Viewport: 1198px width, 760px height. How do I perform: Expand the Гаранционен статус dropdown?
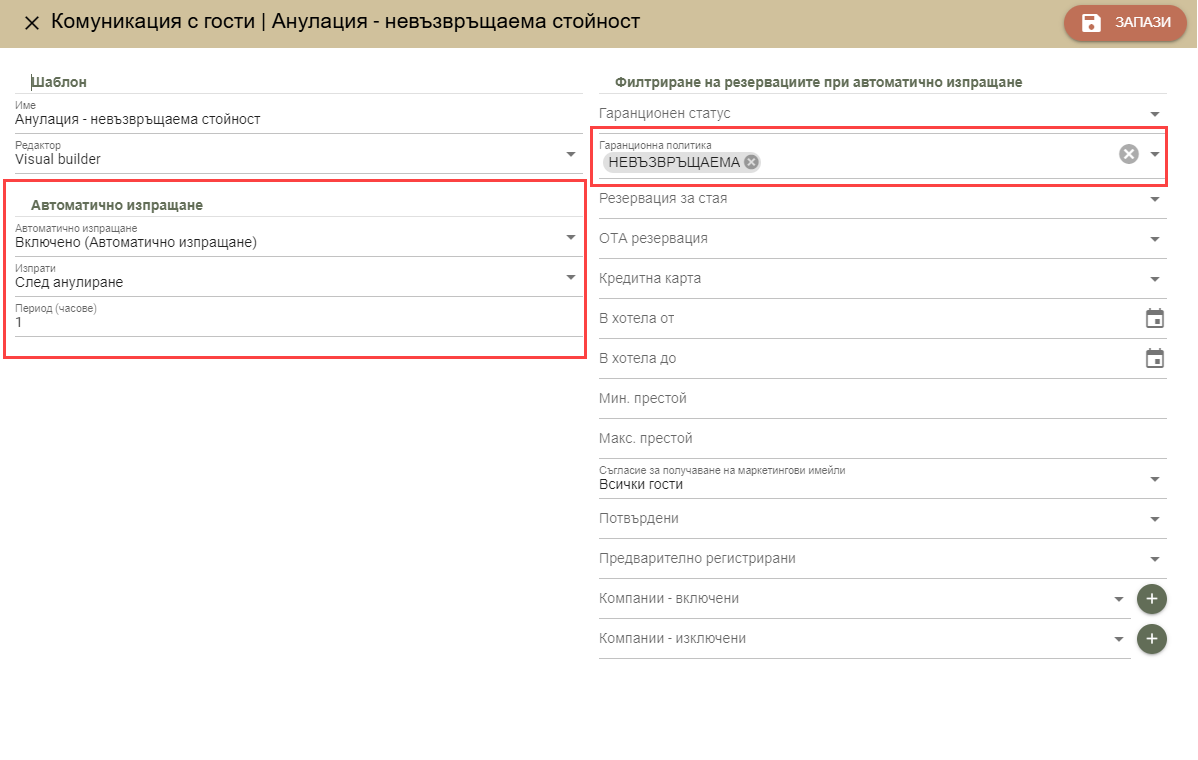pyautogui.click(x=882, y=114)
